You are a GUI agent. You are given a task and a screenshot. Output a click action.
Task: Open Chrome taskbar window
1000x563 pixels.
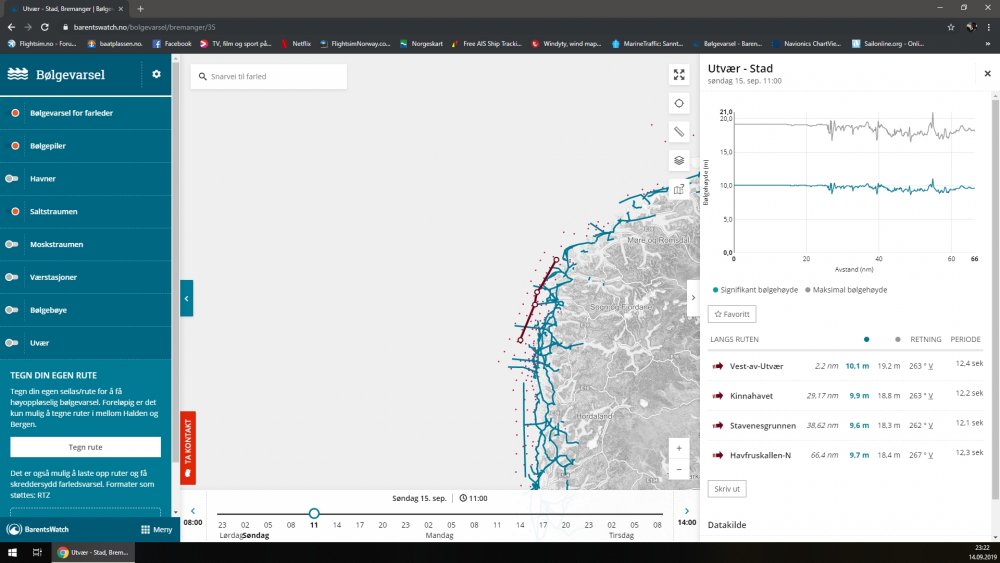pos(93,552)
